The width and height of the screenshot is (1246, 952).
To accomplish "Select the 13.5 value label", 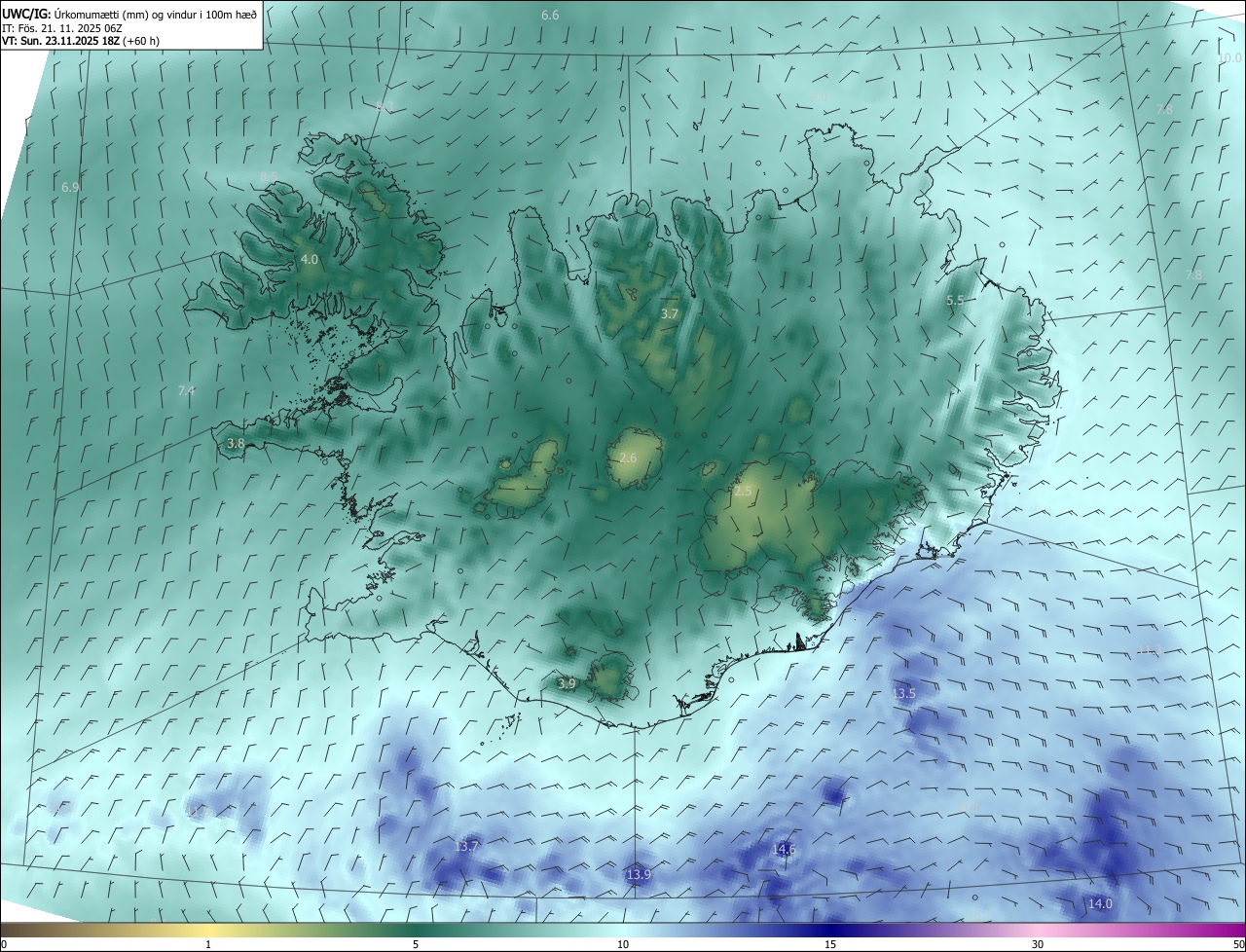I will 904,694.
